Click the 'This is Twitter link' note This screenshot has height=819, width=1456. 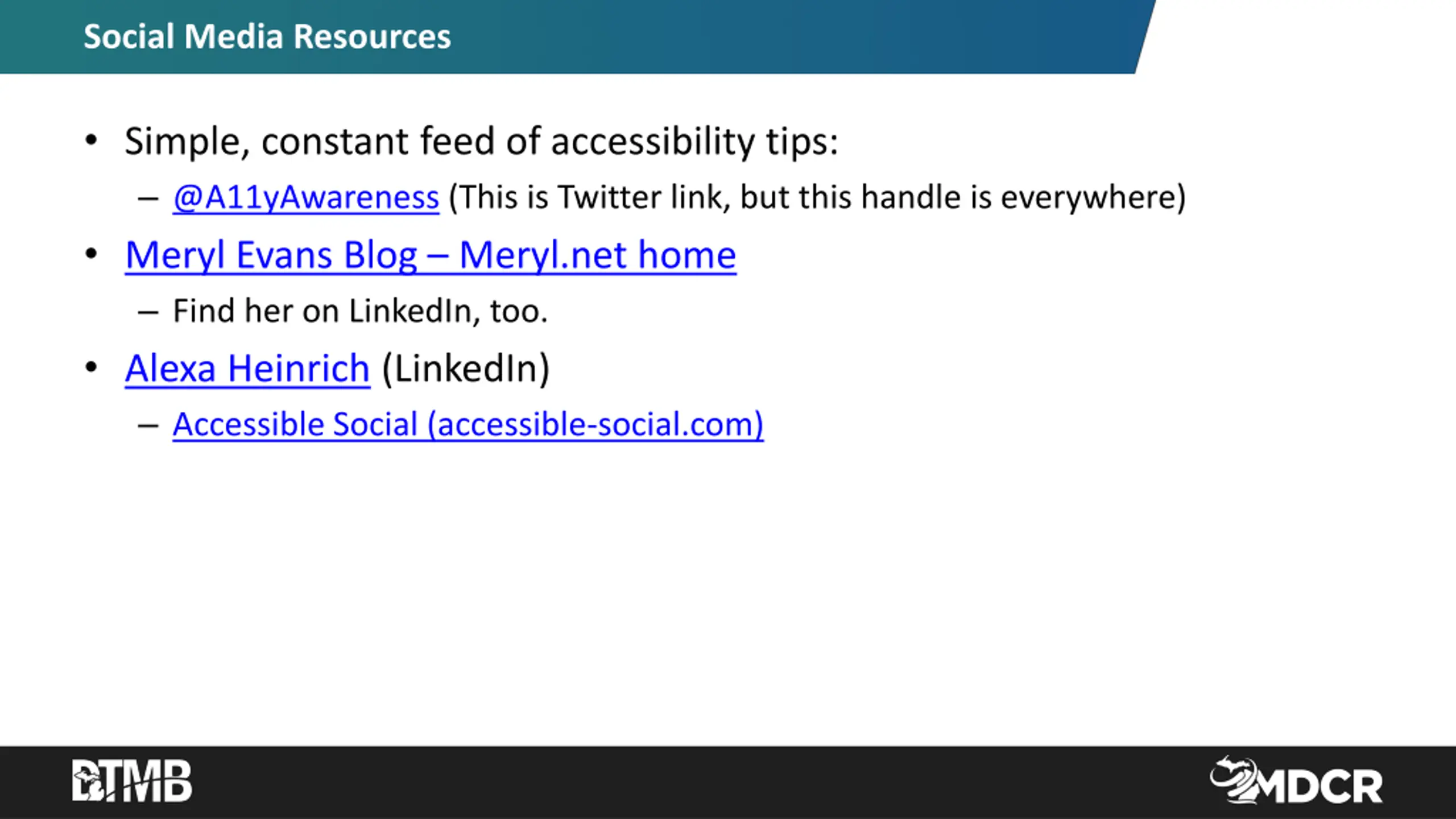click(817, 198)
